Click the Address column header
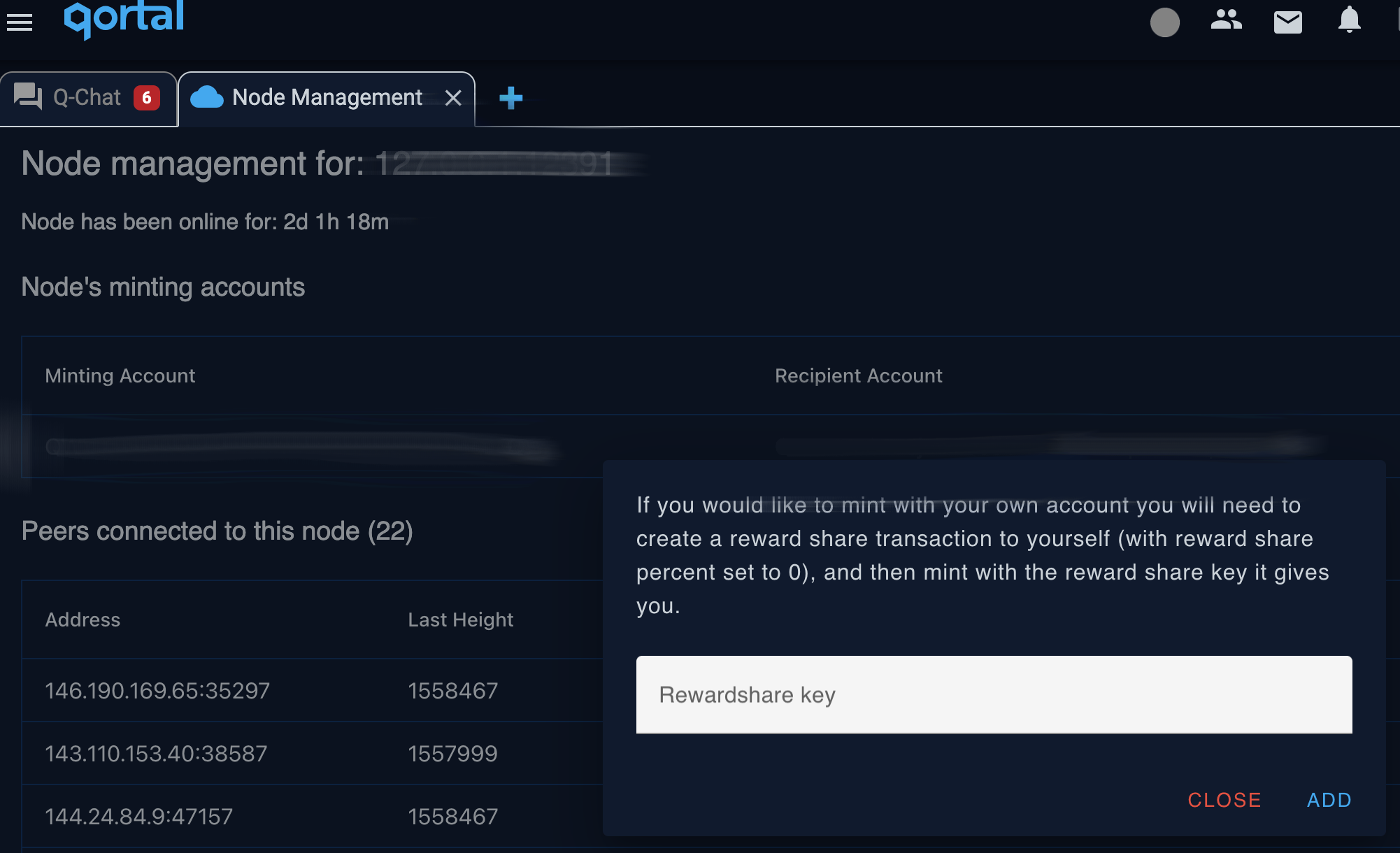This screenshot has width=1400, height=853. pyautogui.click(x=83, y=619)
